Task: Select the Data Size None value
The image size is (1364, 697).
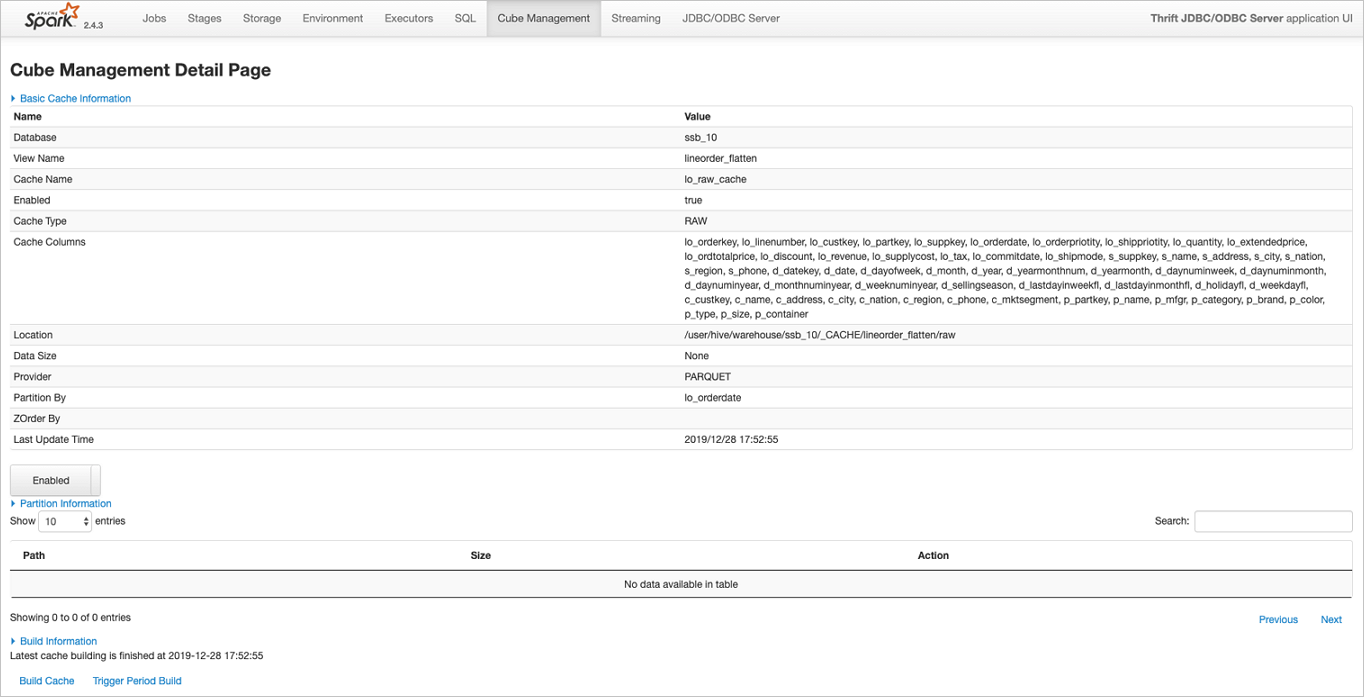Action: (697, 356)
